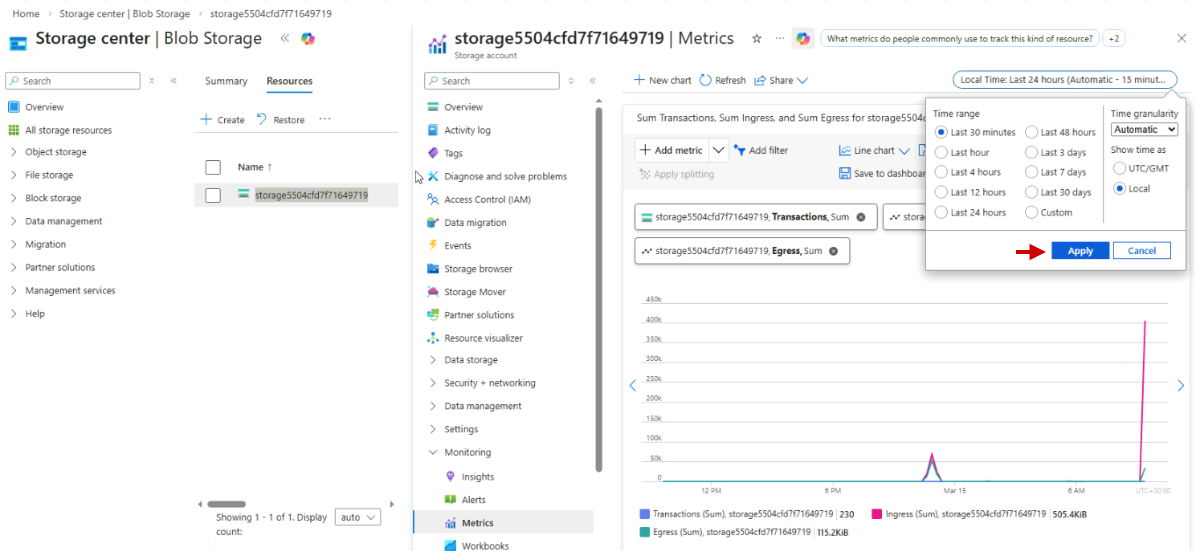Click the Access Control (IAM) icon

pyautogui.click(x=433, y=199)
